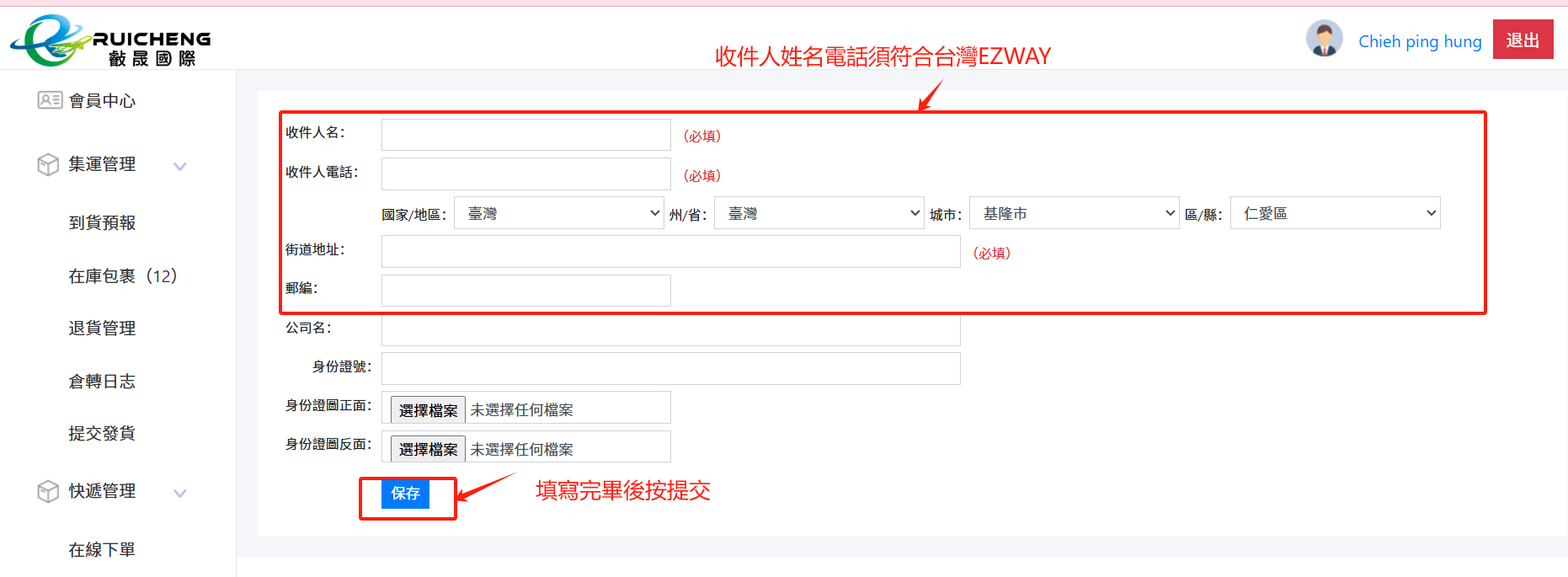Collapse the 快遞管理 chevron

point(179,493)
